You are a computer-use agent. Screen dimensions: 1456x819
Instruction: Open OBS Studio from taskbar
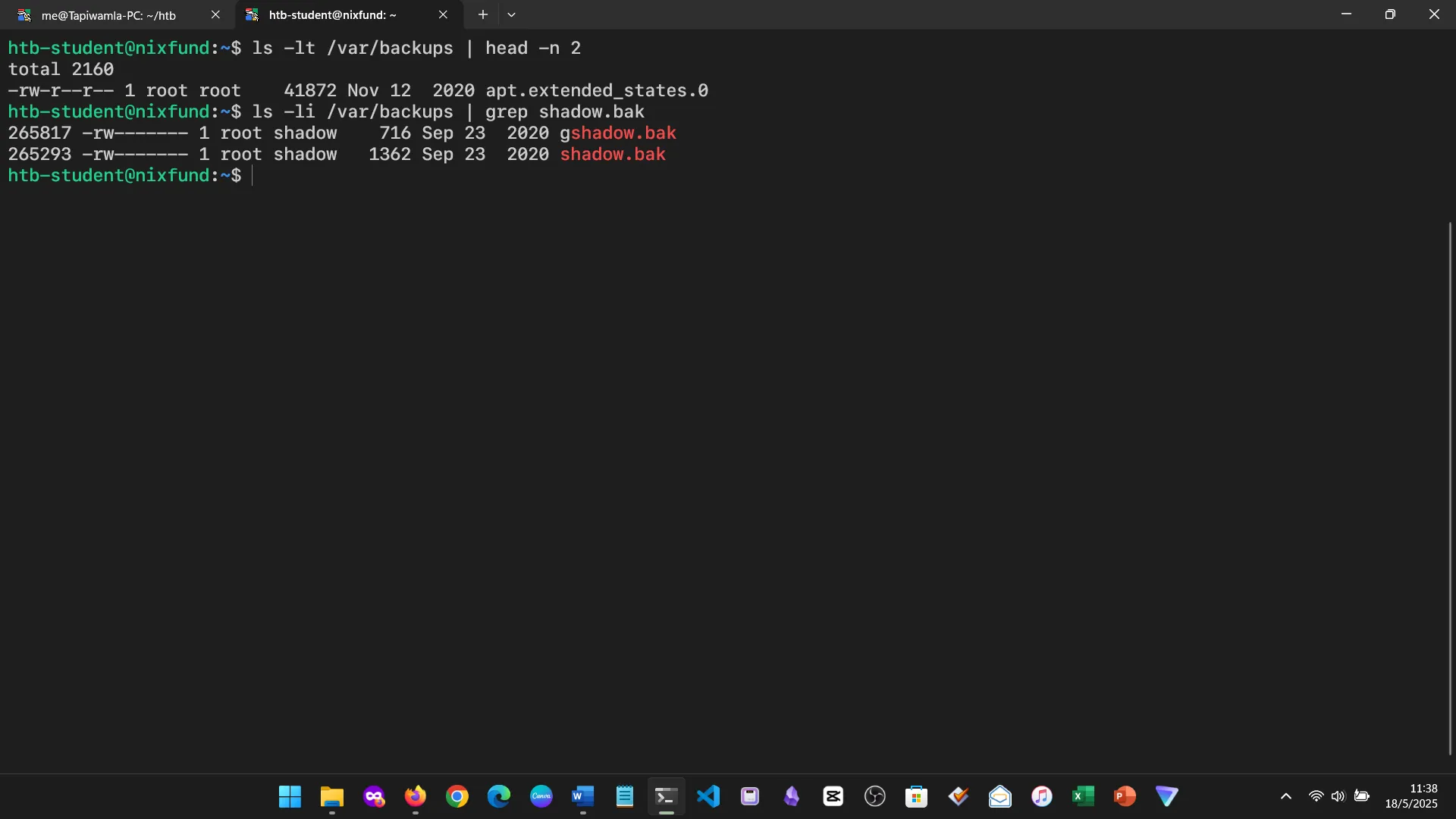pyautogui.click(x=874, y=796)
